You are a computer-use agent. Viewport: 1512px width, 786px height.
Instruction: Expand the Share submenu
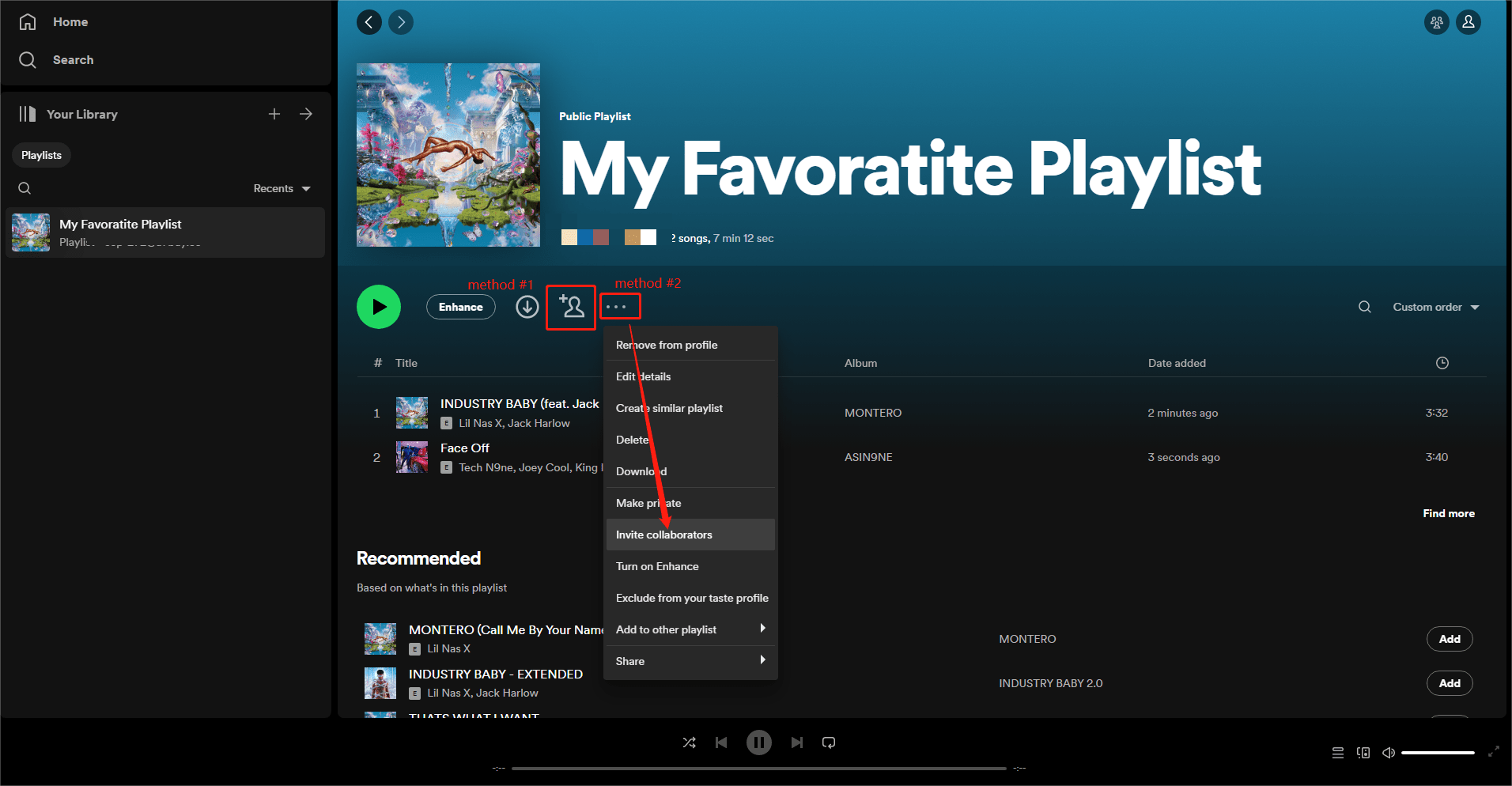(x=690, y=661)
